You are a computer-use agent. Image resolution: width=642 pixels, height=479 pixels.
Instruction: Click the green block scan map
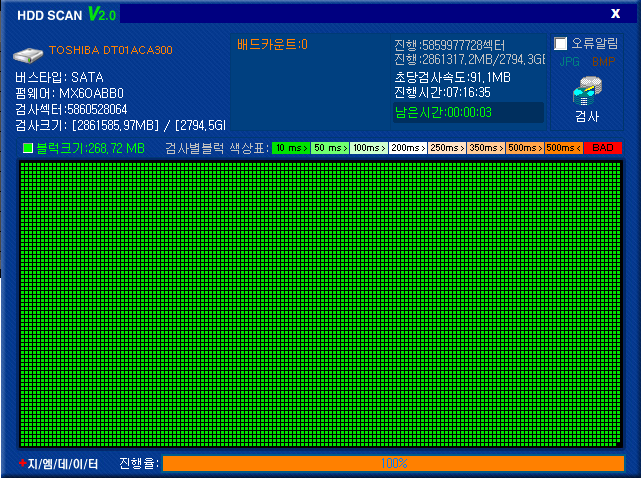(x=321, y=304)
